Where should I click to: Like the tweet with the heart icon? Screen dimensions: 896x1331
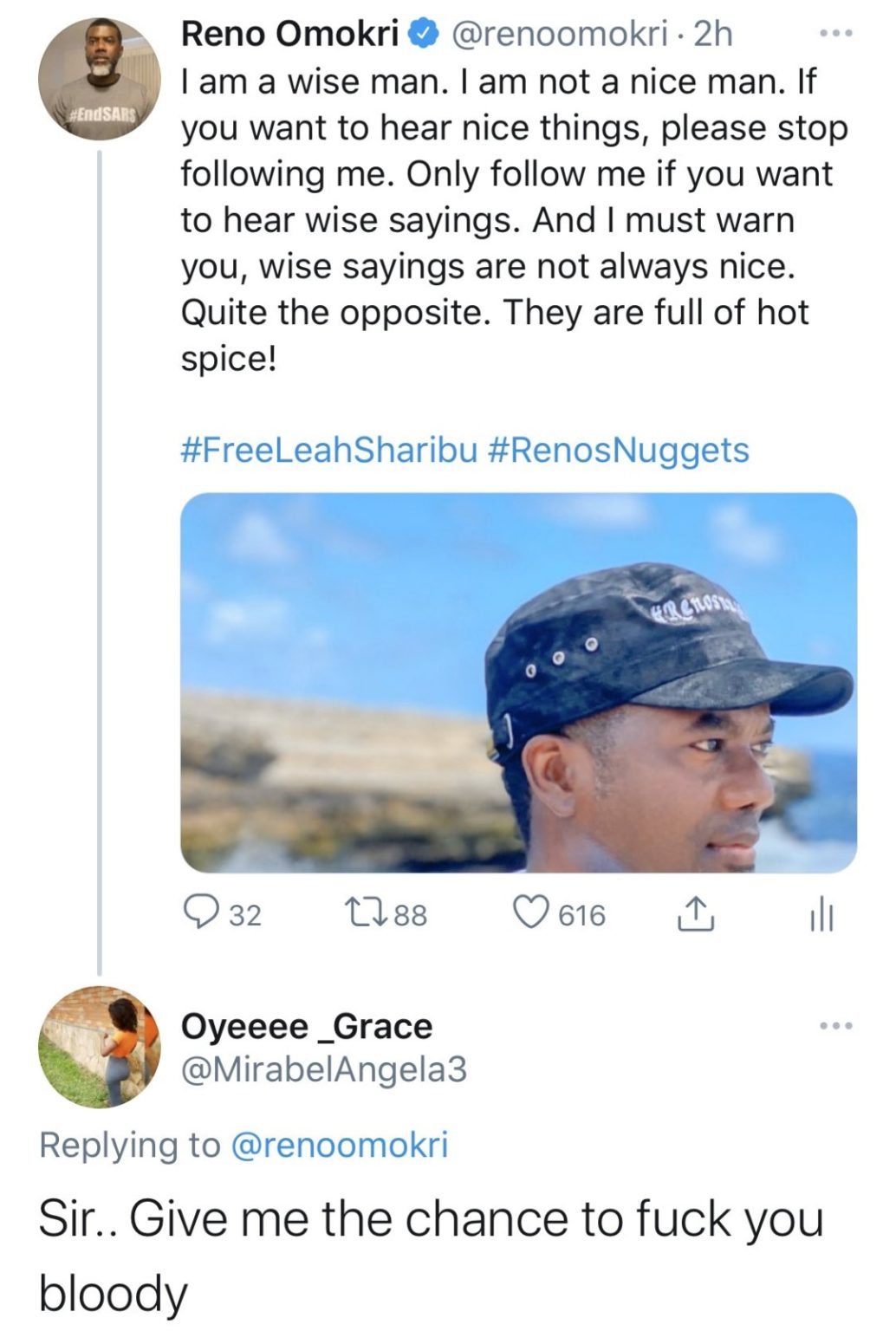point(531,913)
